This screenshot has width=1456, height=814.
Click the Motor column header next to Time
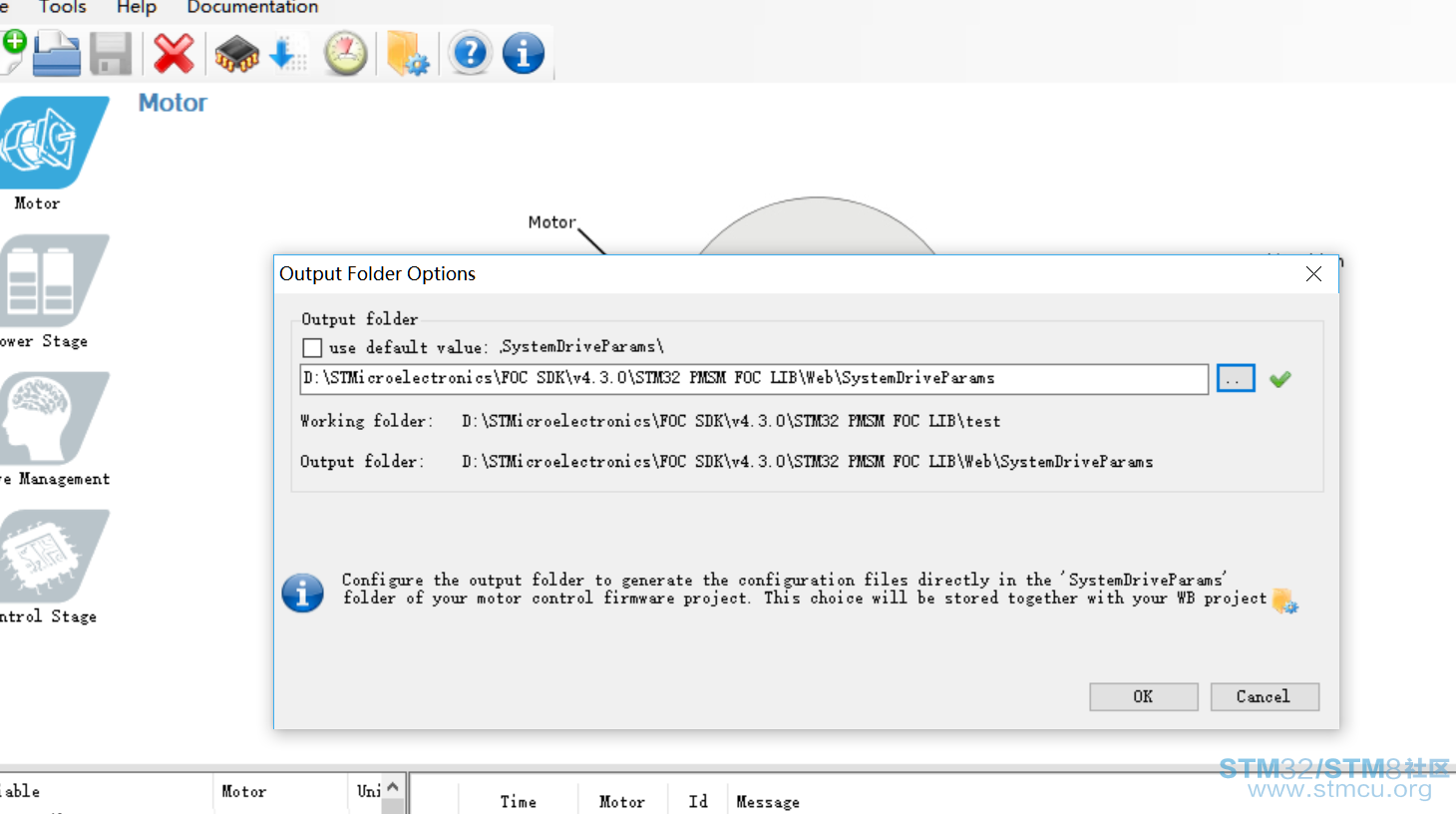coord(622,802)
